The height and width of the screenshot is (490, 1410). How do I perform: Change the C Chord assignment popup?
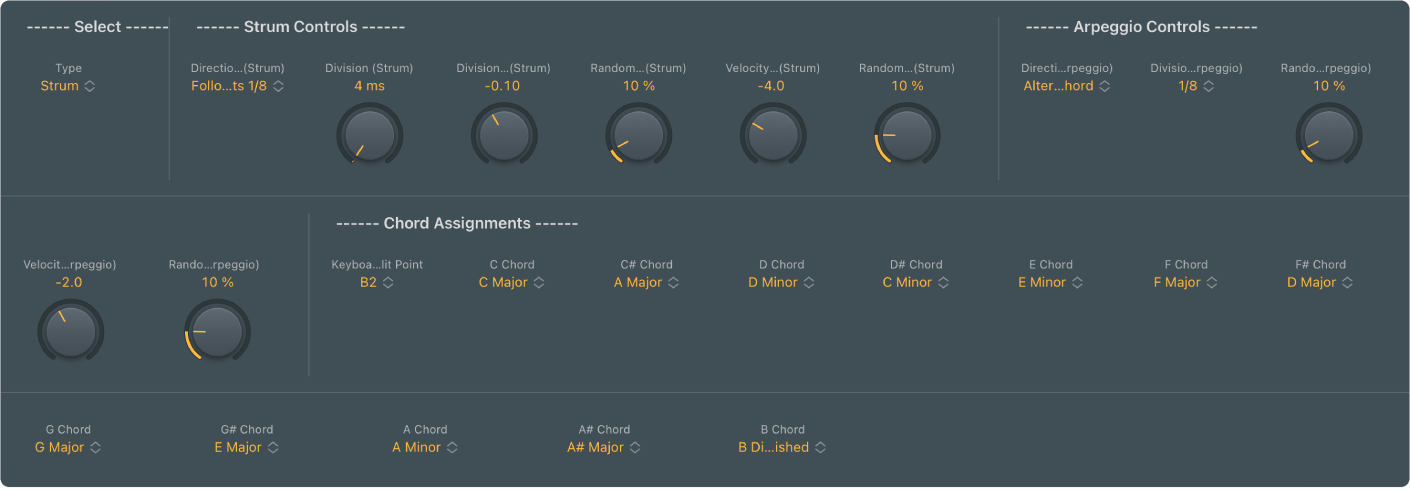tap(511, 283)
